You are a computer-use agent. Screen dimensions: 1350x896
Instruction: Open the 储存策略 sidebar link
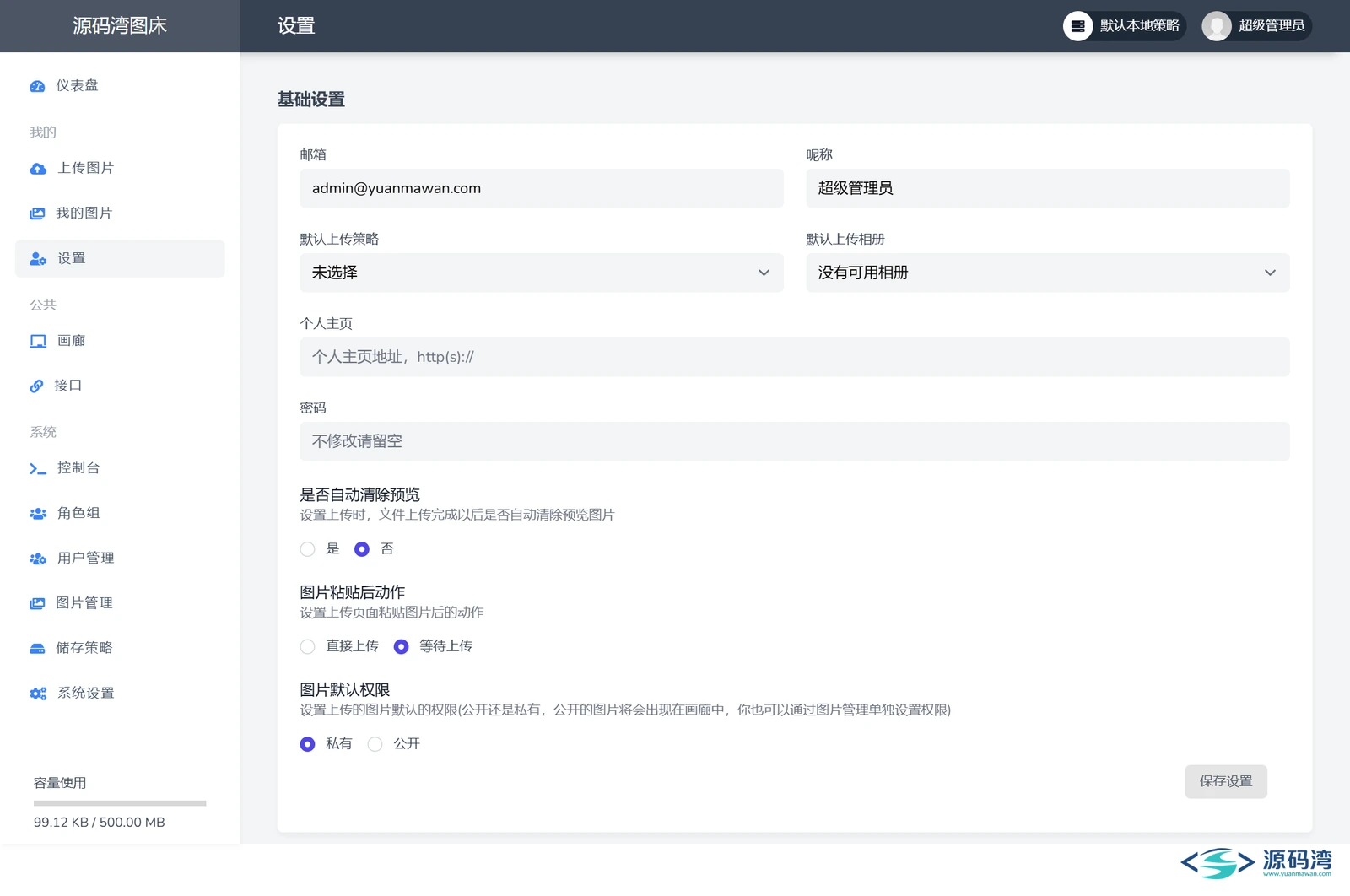coord(120,648)
